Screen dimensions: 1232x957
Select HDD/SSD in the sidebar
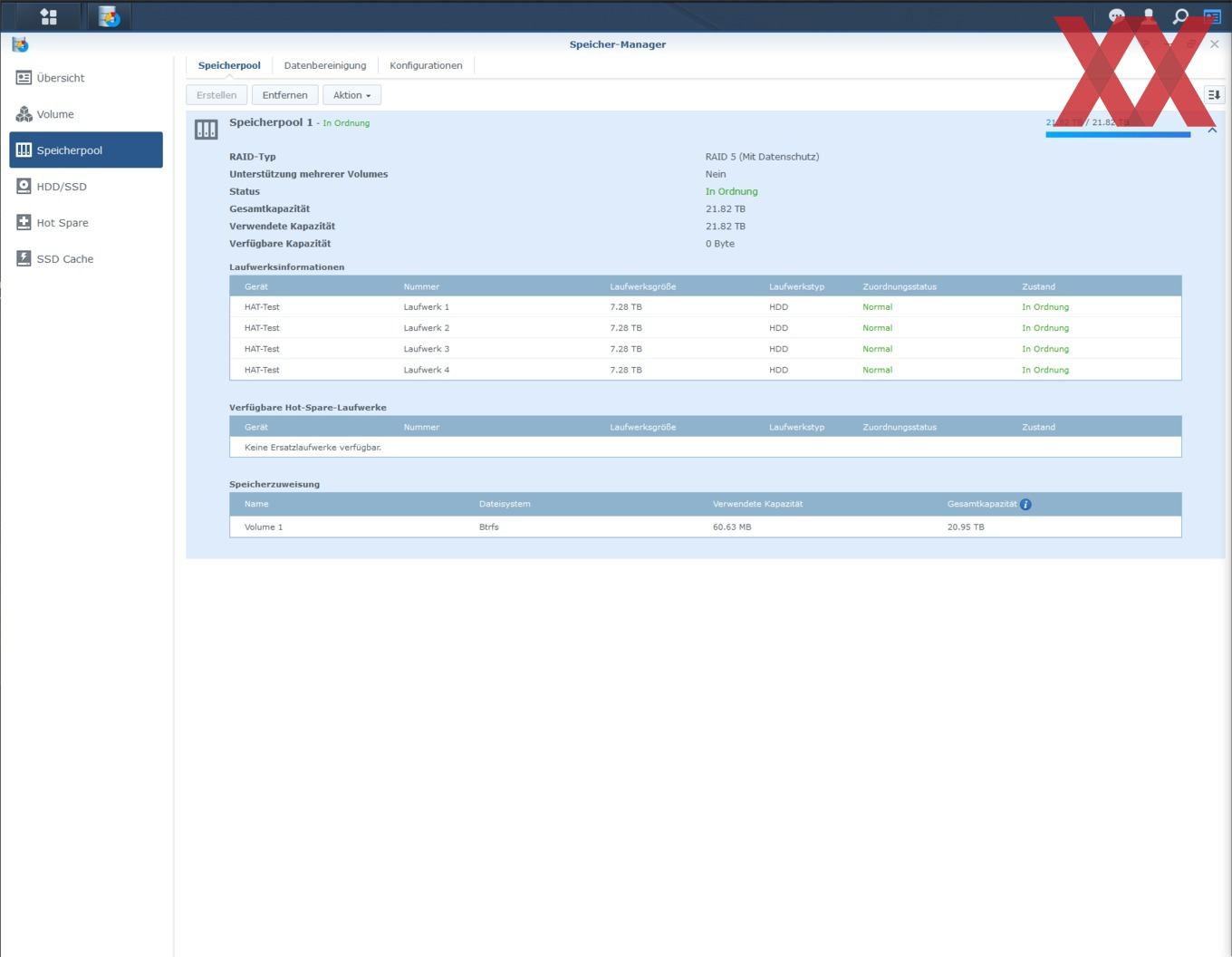coord(86,187)
